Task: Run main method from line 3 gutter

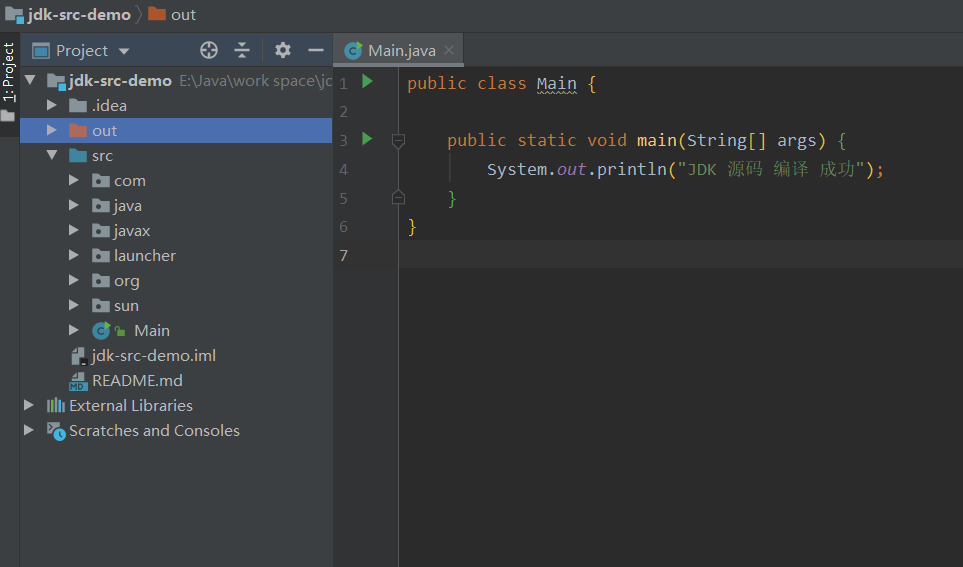Action: [367, 139]
